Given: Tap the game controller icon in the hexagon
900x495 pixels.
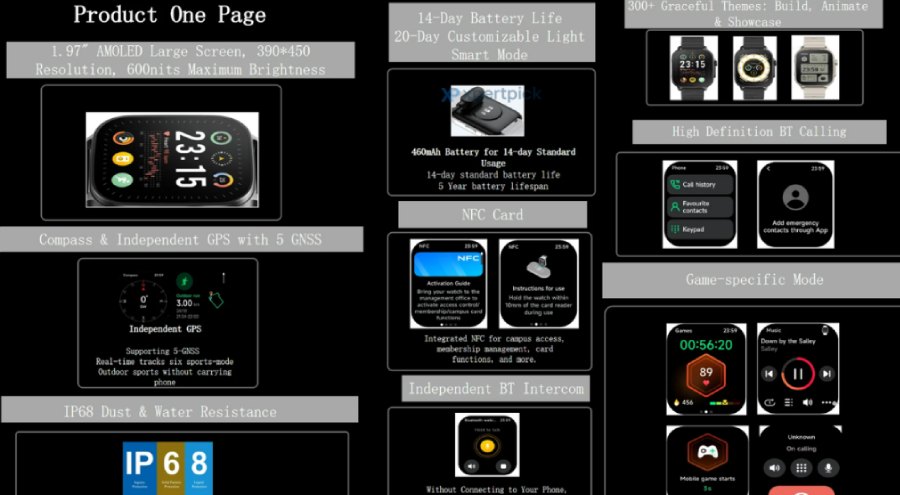Looking at the screenshot, I should [708, 452].
